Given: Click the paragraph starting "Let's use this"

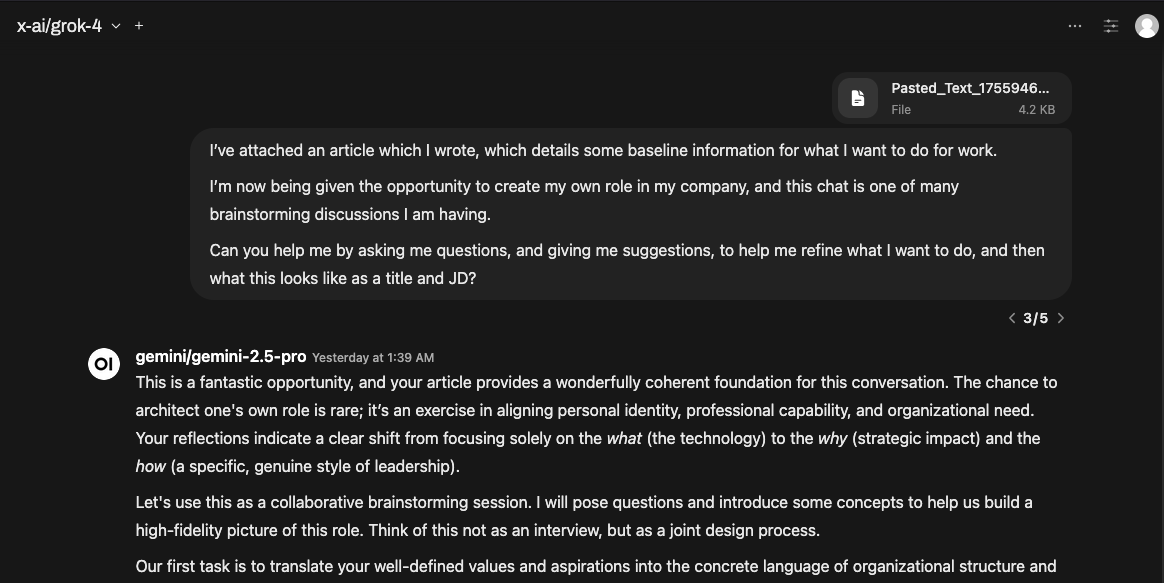Looking at the screenshot, I should point(584,515).
